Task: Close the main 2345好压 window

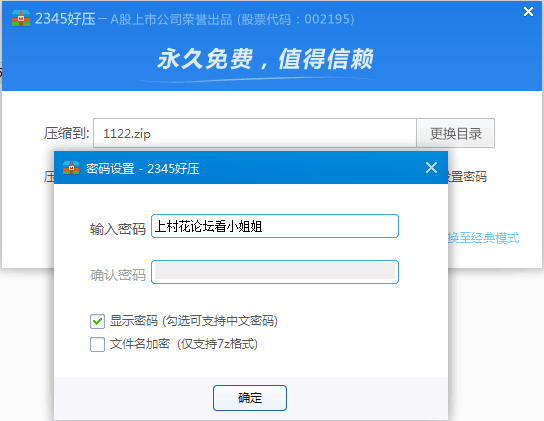Action: coord(528,12)
